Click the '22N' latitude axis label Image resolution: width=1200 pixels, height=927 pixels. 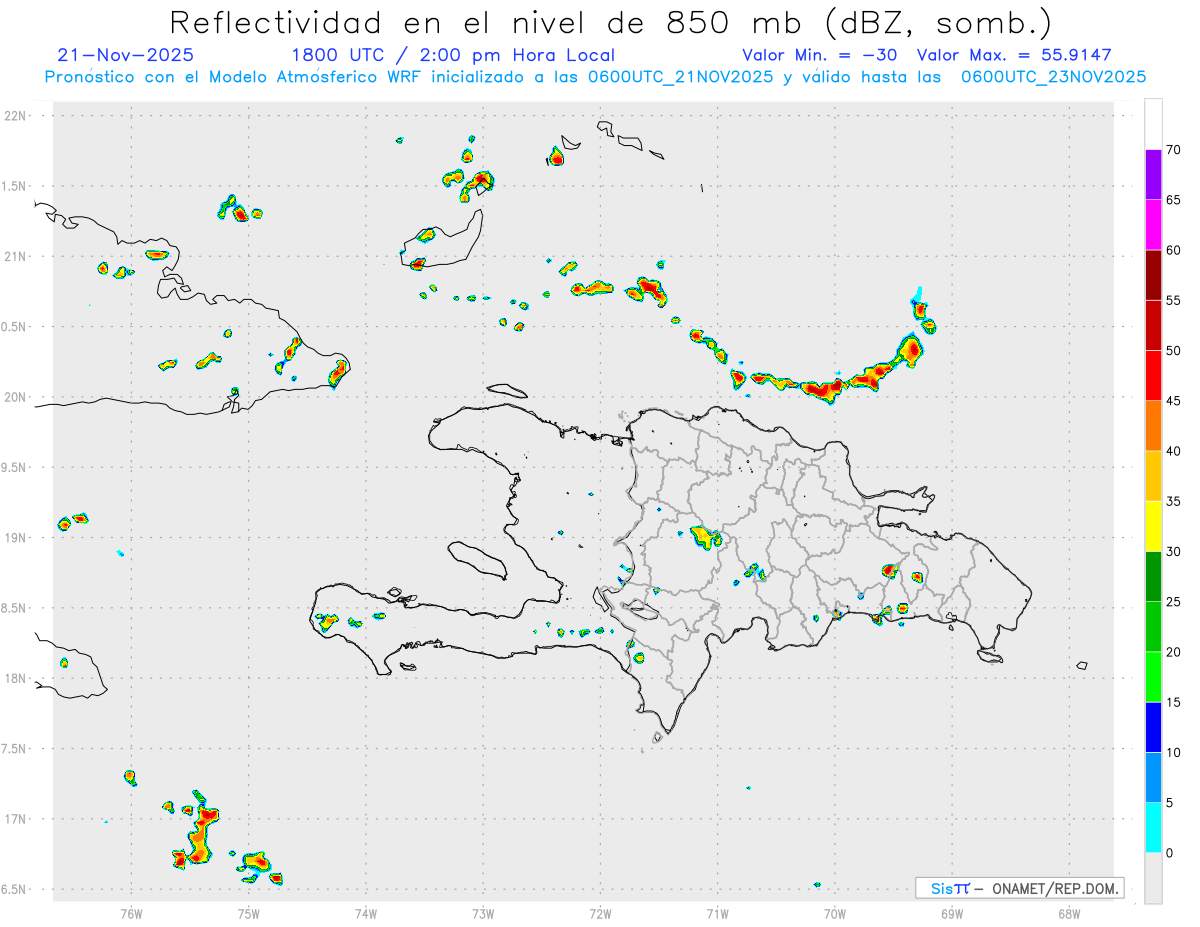click(16, 115)
